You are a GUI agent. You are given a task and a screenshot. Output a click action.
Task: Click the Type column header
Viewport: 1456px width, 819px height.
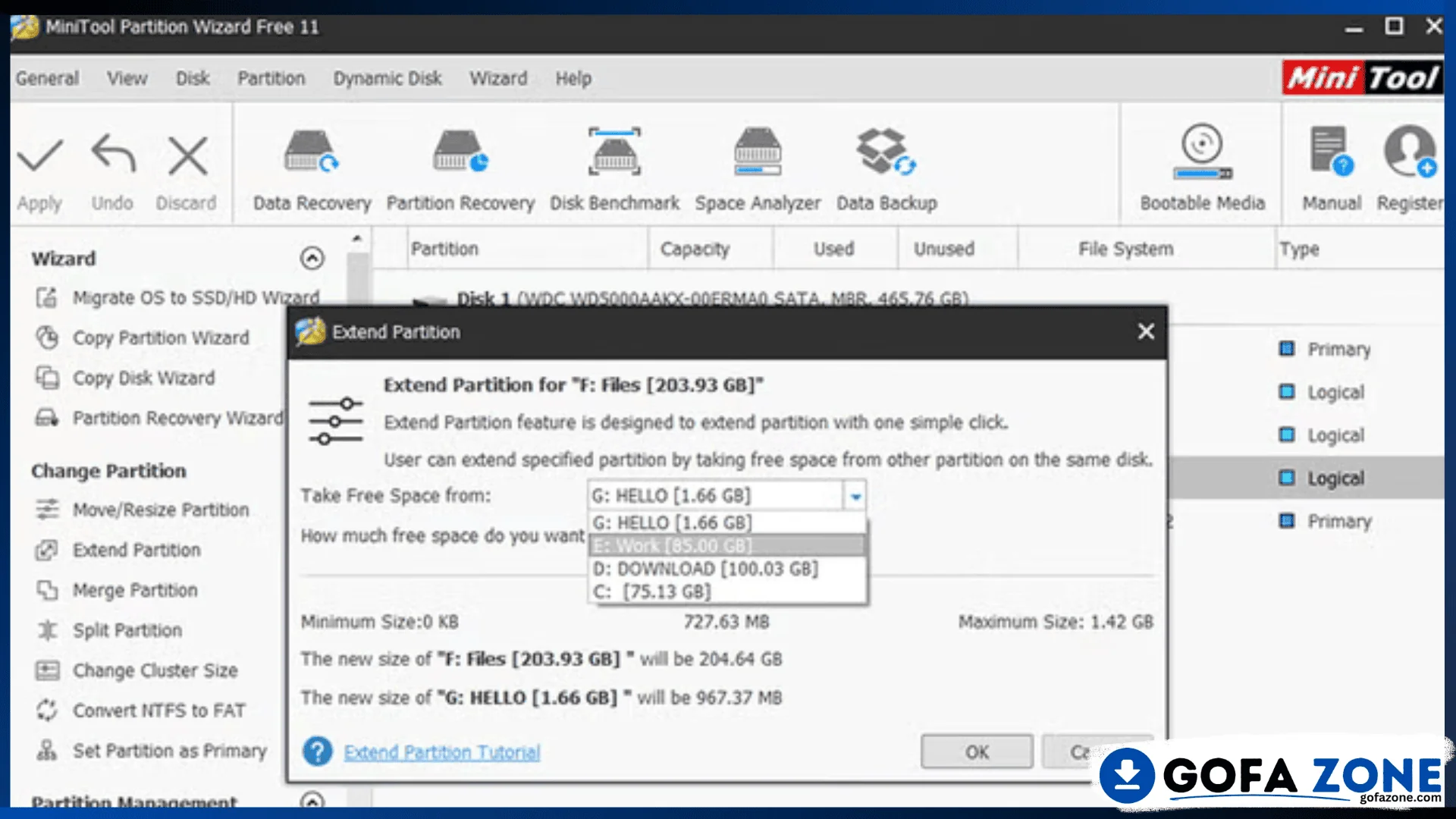pyautogui.click(x=1360, y=249)
